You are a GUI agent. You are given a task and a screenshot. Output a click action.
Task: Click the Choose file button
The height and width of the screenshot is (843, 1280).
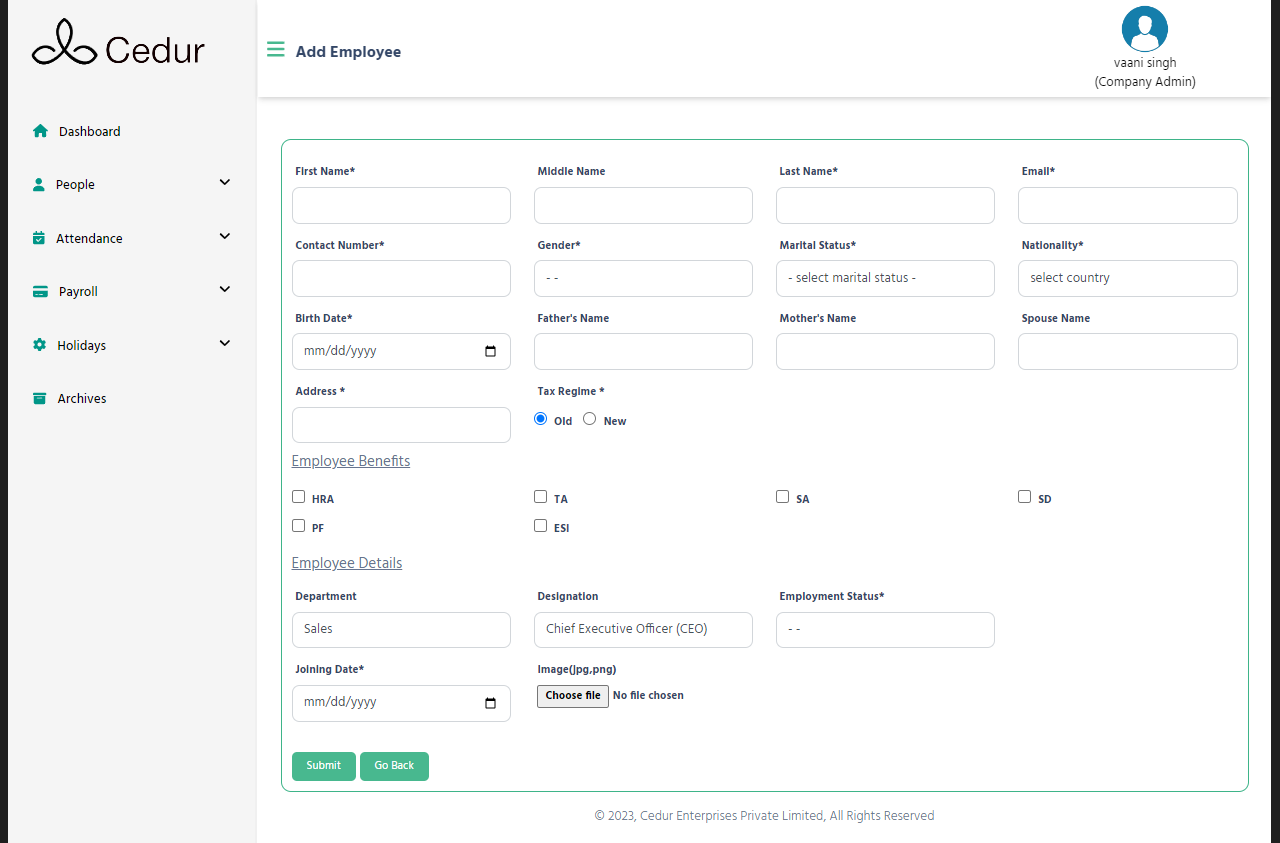573,696
